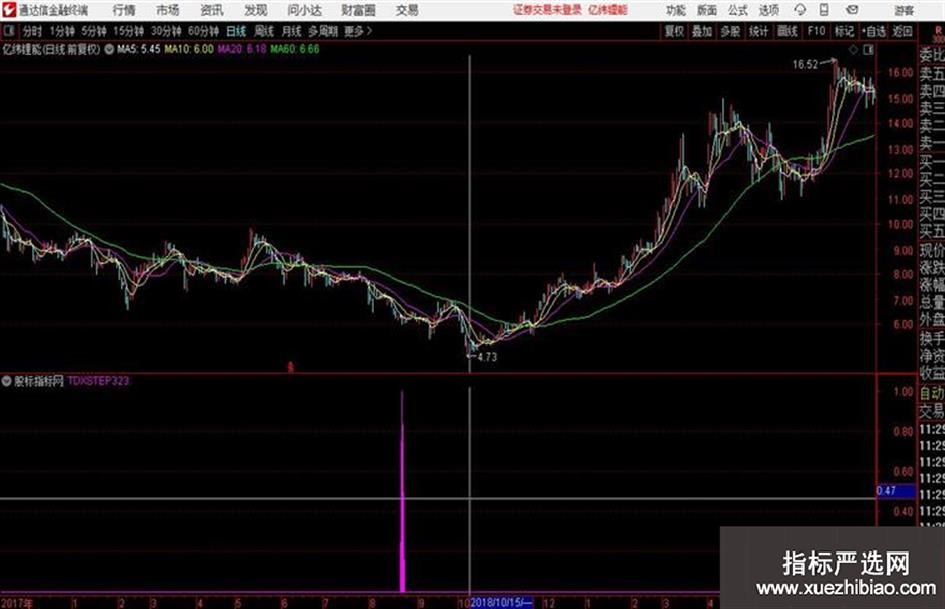Select the 周线 weekly period tab
Viewport: 945px width, 609px height.
tap(264, 31)
